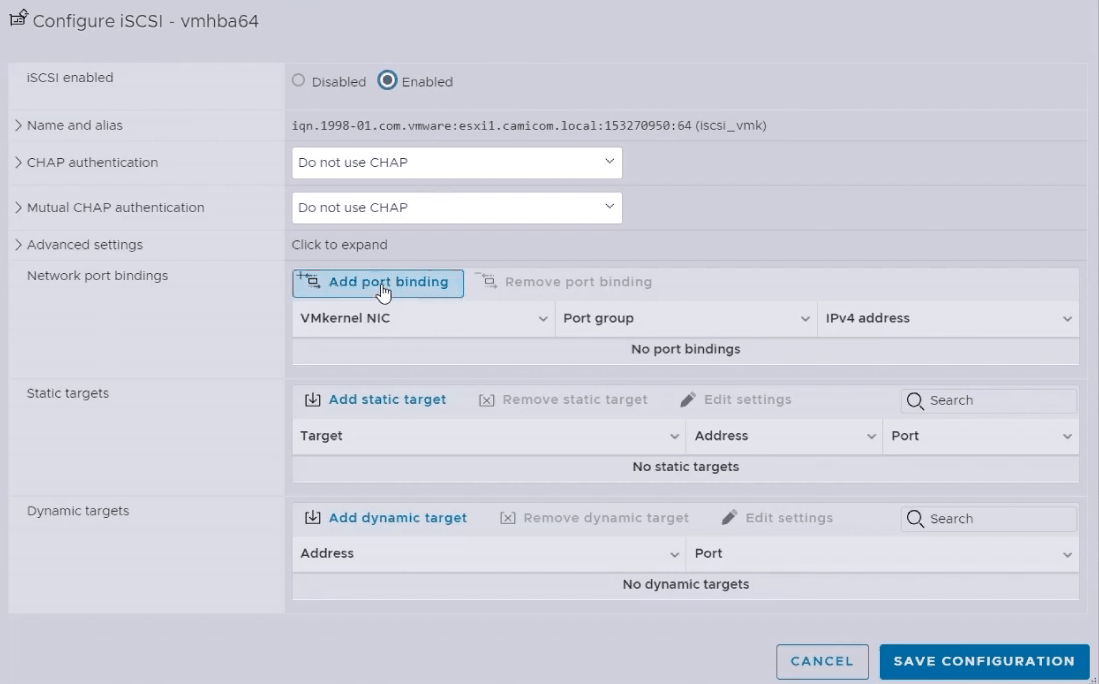Expand the Name and alias section

pos(18,125)
